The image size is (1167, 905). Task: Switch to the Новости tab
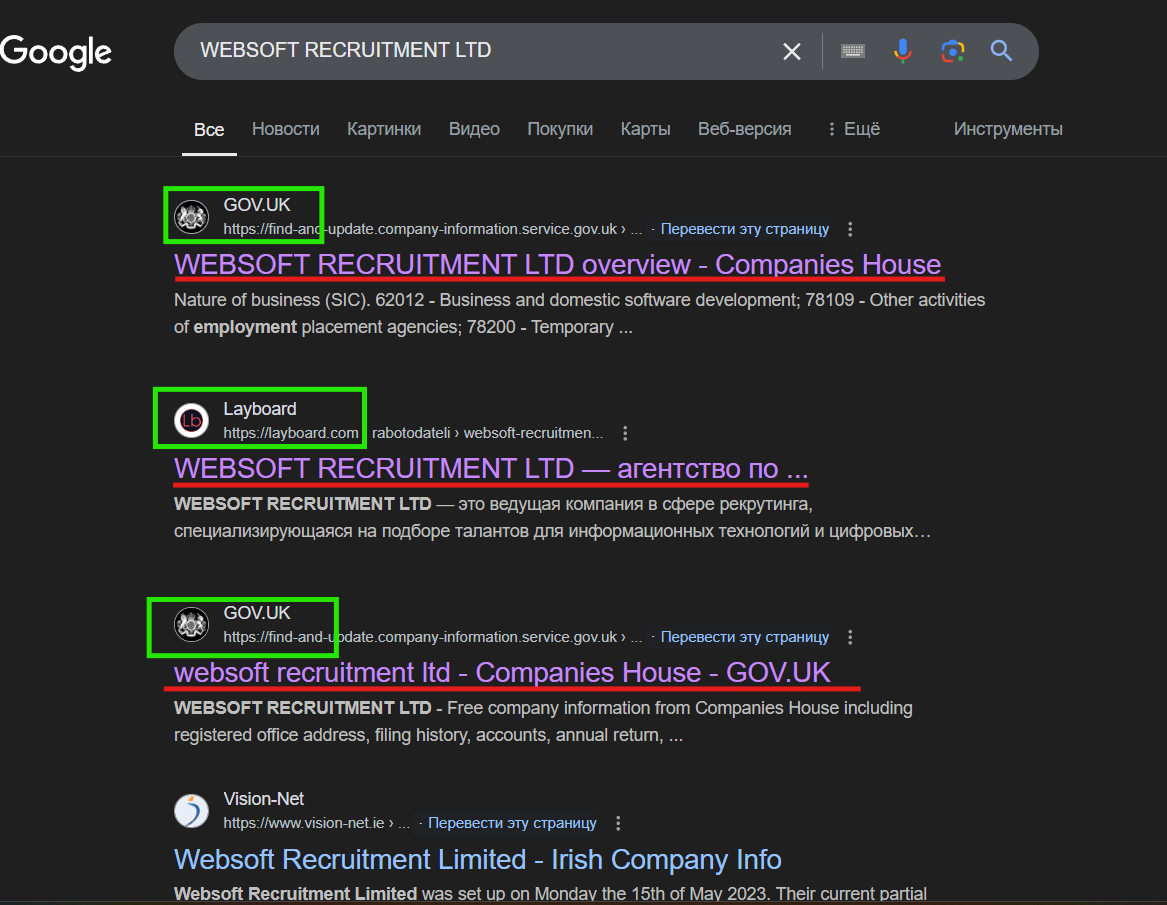[x=286, y=129]
